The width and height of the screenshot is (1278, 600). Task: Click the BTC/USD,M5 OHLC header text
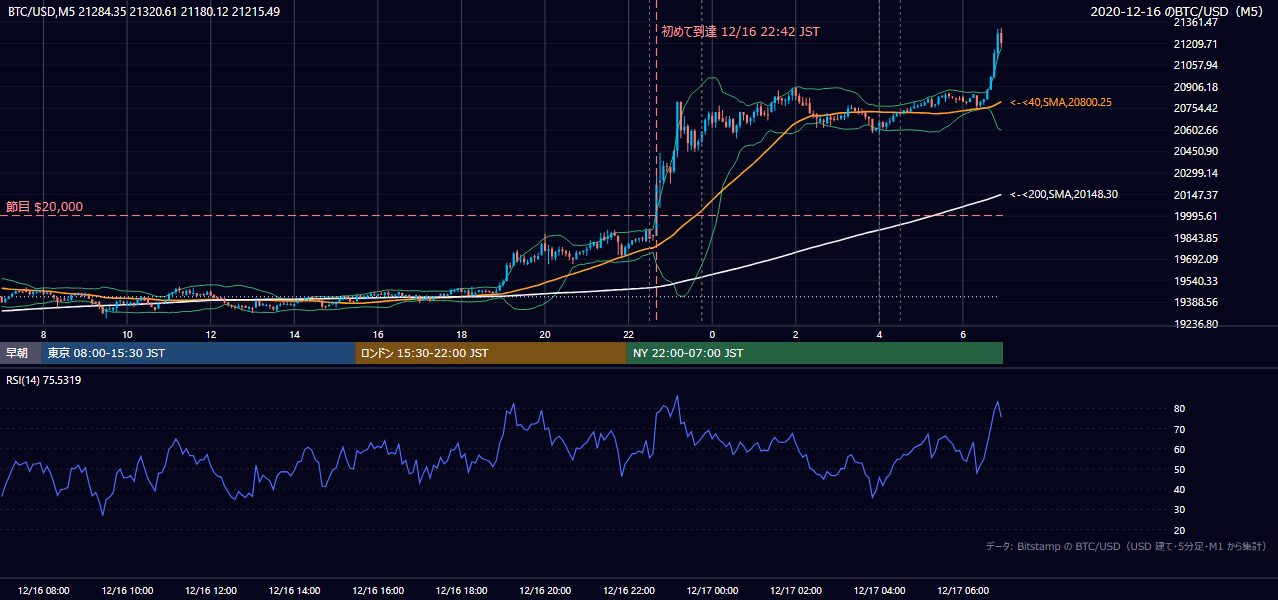[144, 12]
